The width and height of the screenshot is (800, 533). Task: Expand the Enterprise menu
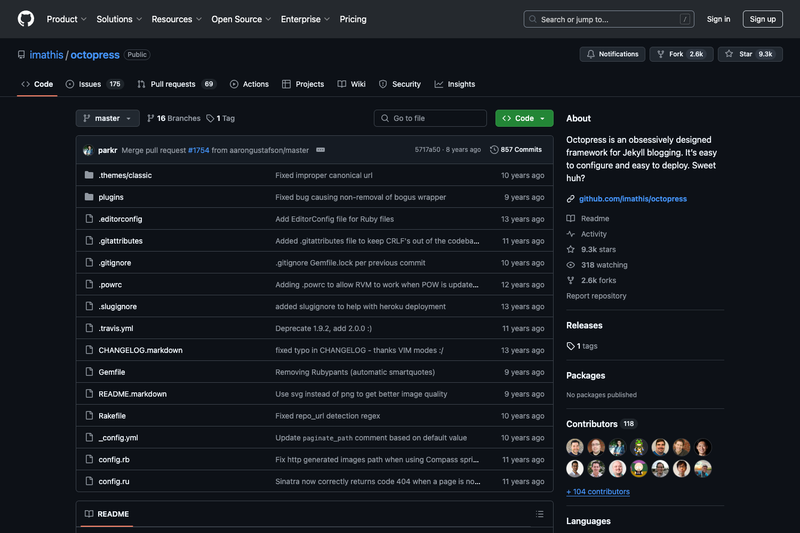point(305,19)
